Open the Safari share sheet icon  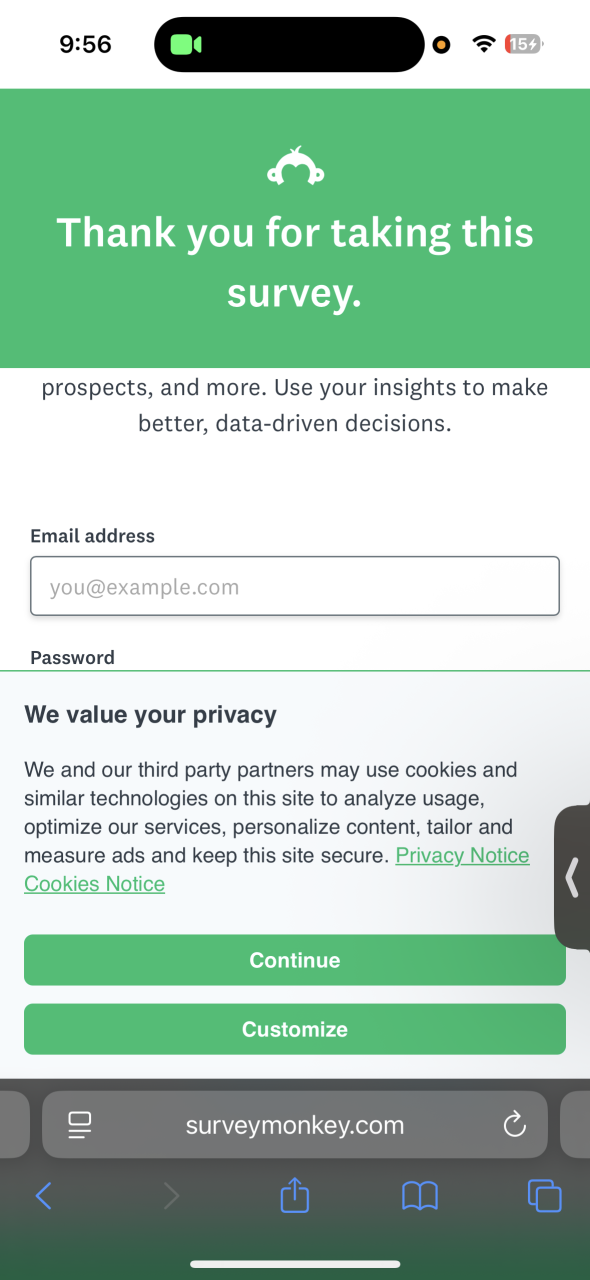[295, 1194]
